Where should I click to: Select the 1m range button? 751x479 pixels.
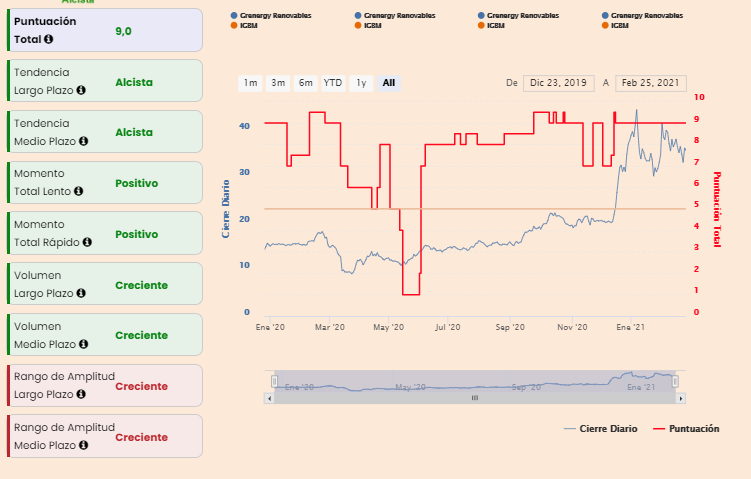click(x=250, y=83)
